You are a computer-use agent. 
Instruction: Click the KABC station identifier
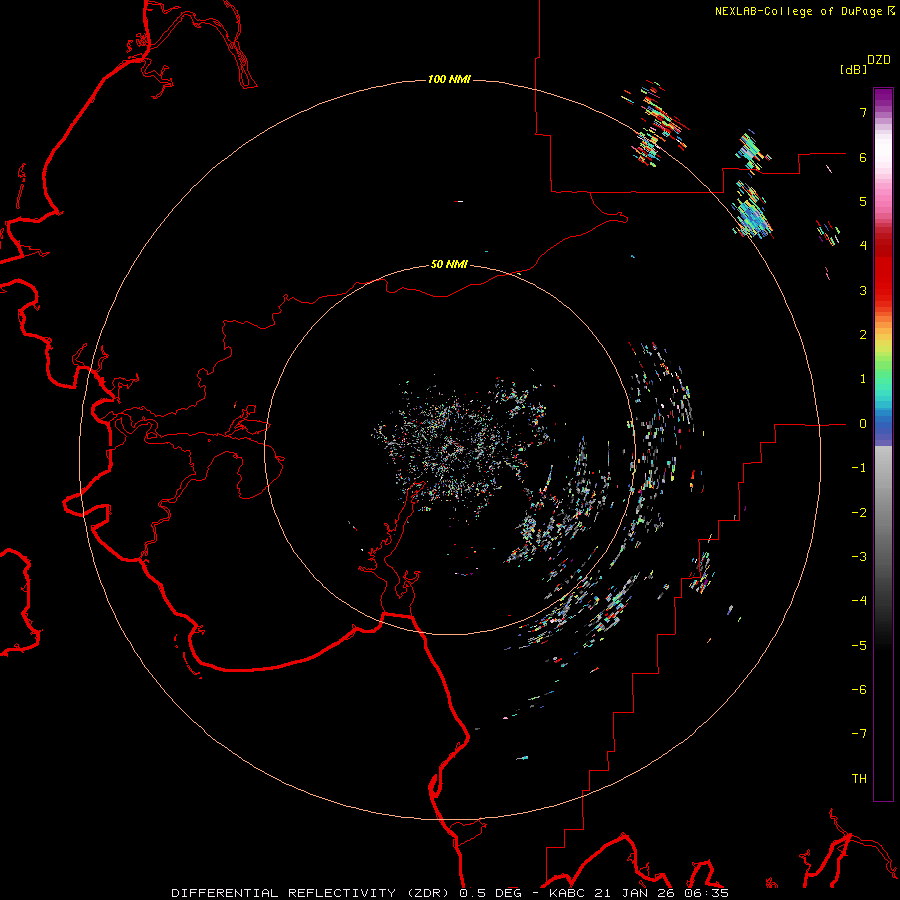[568, 893]
